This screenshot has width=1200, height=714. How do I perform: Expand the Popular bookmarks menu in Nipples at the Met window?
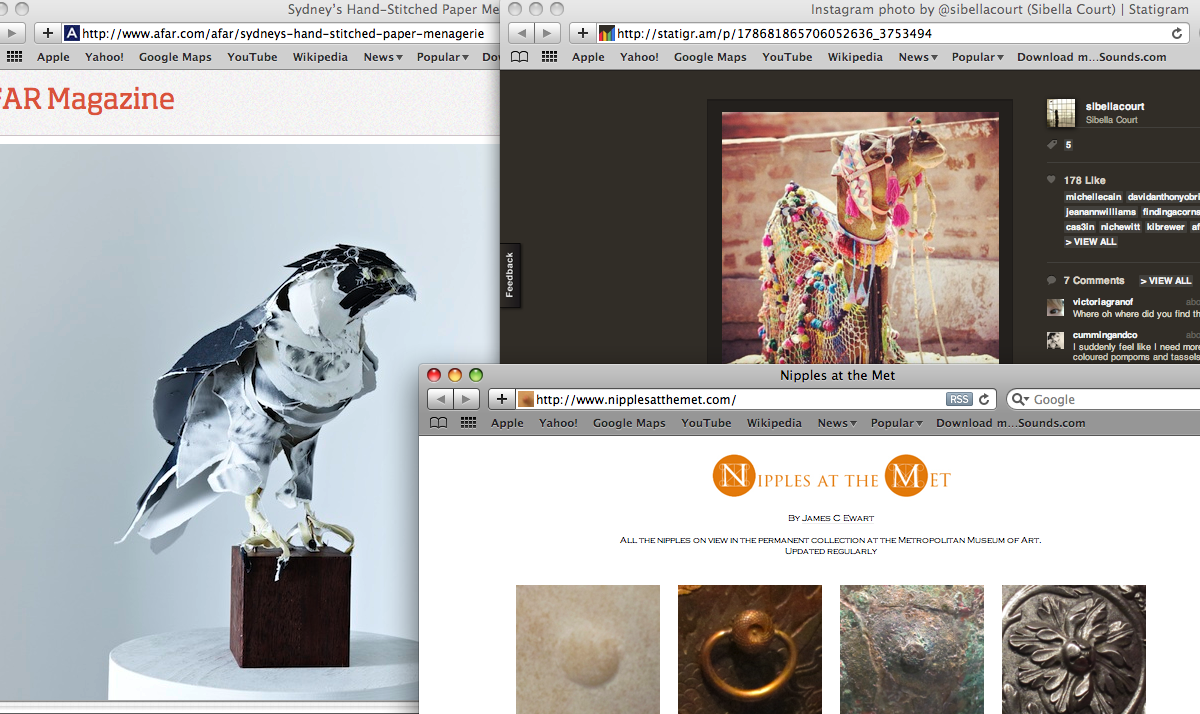coord(897,423)
